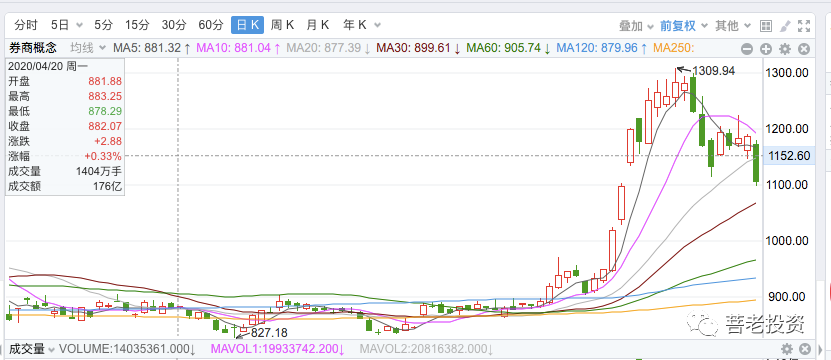831x360 pixels.
Task: Click the 最低 878.29 row
Action: [65, 111]
